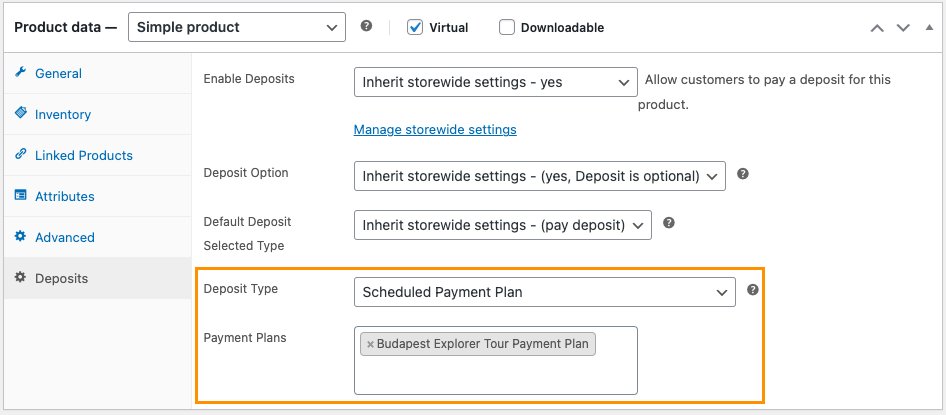
Task: Select the Deposits tab
Action: tap(98, 278)
